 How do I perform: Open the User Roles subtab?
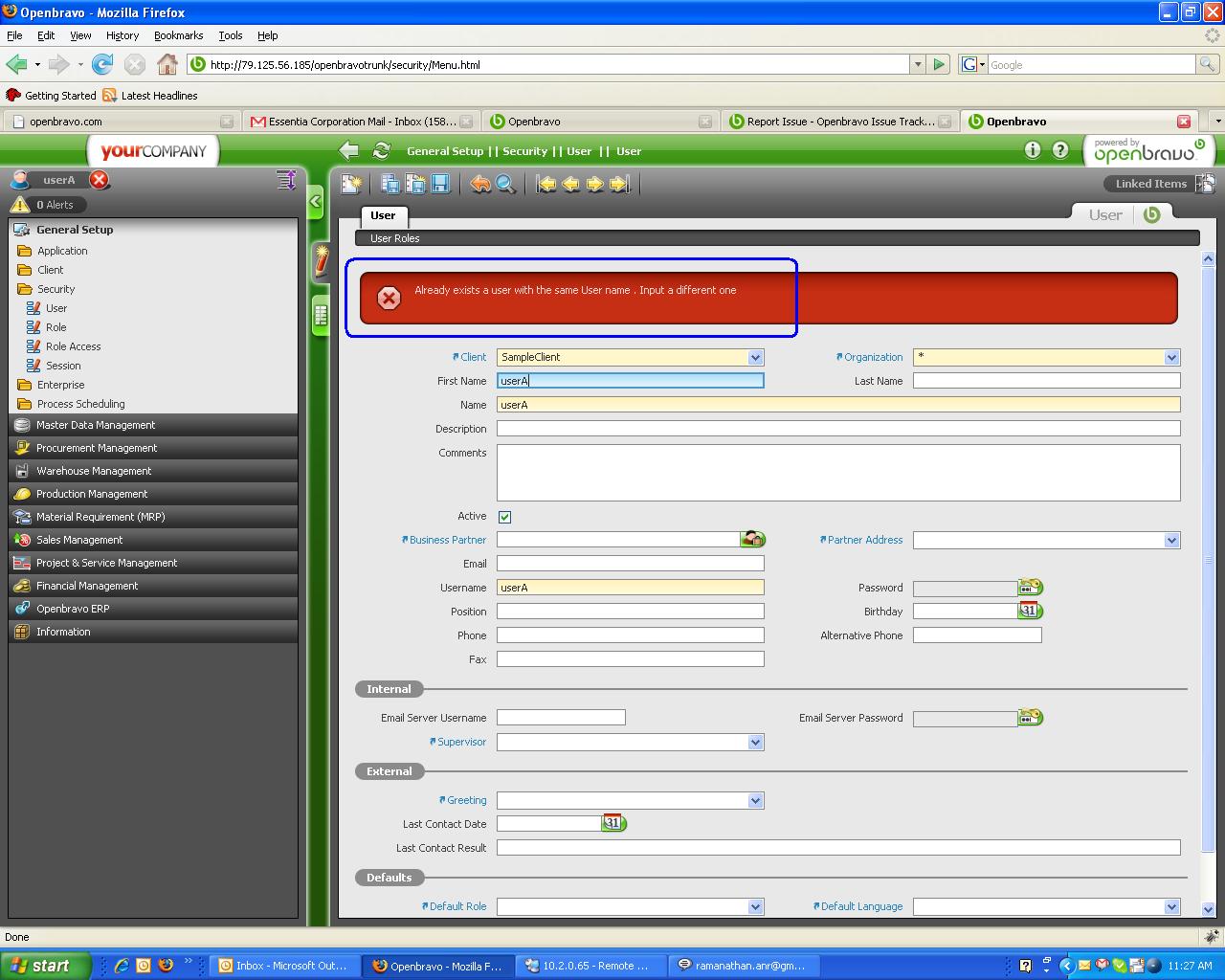[x=395, y=238]
